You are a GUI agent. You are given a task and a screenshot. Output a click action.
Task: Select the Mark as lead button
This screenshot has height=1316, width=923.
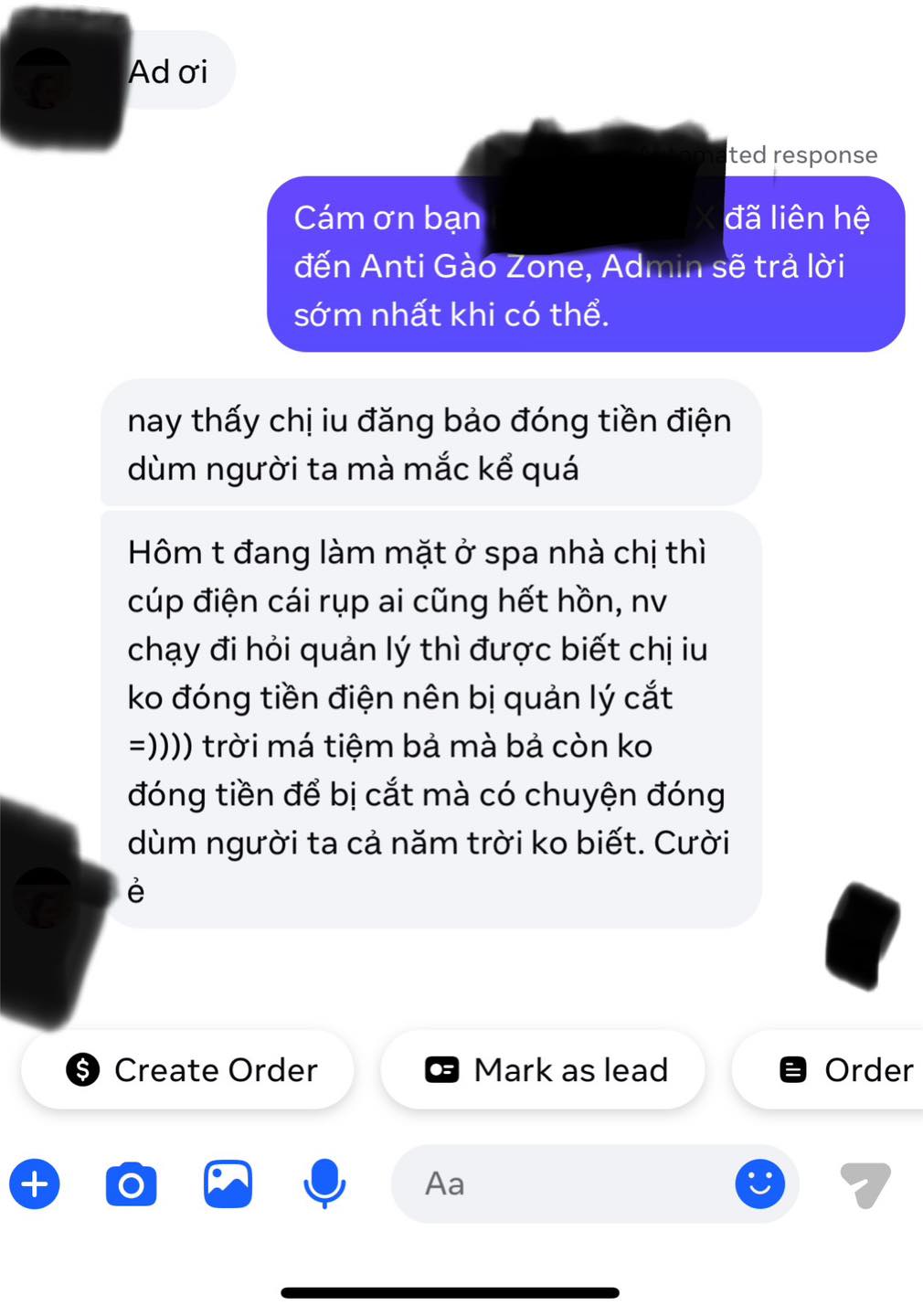[x=543, y=1069]
